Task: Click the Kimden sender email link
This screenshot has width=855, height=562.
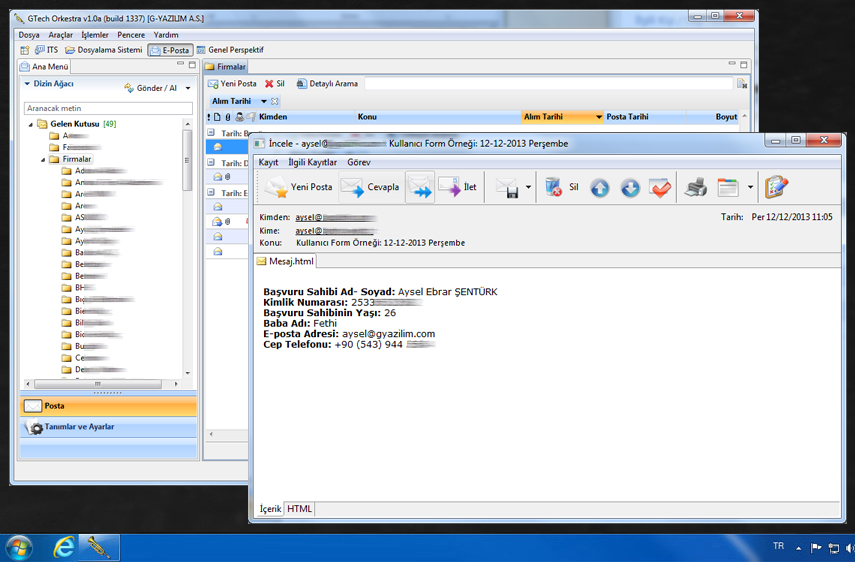Action: click(x=335, y=217)
